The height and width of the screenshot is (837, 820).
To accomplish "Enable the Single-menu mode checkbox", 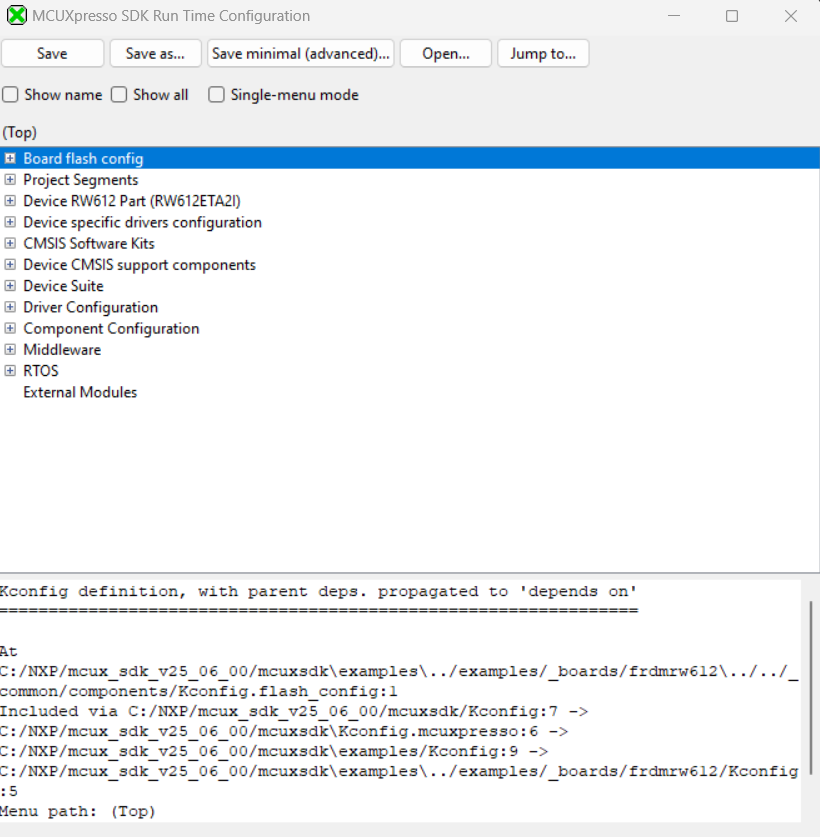I will 216,95.
